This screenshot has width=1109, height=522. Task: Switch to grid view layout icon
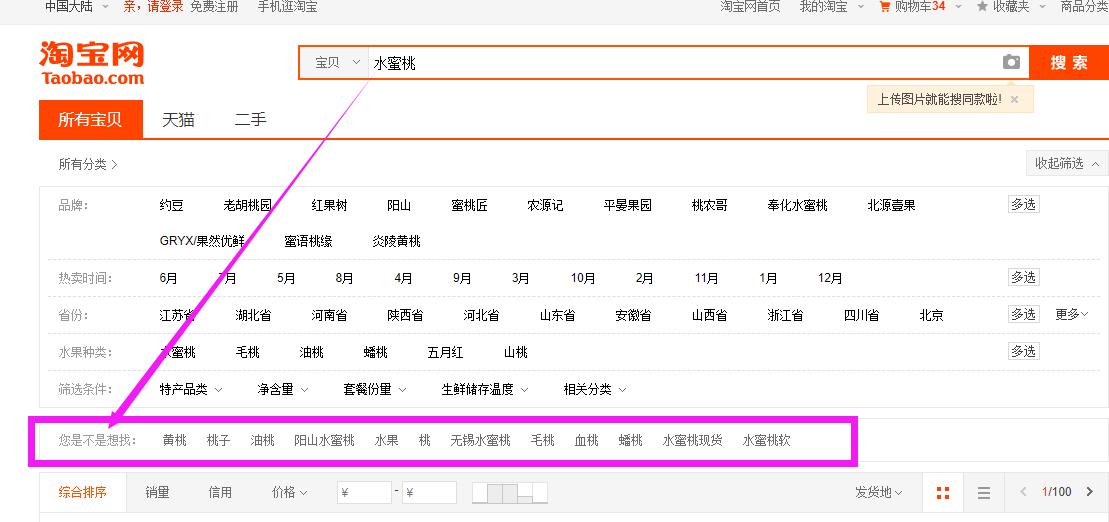942,492
